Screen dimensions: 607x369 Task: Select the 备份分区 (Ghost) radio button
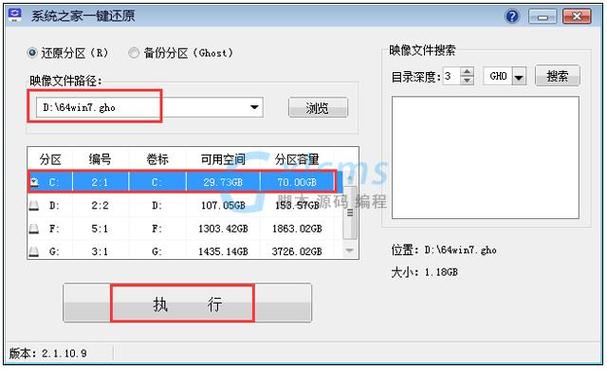(134, 53)
